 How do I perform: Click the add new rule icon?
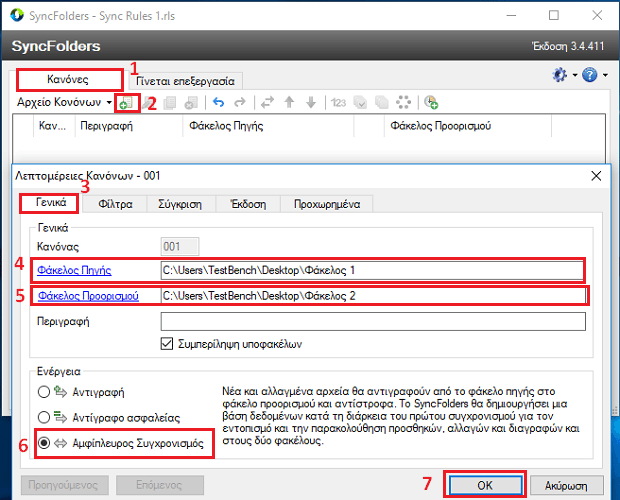pos(127,103)
